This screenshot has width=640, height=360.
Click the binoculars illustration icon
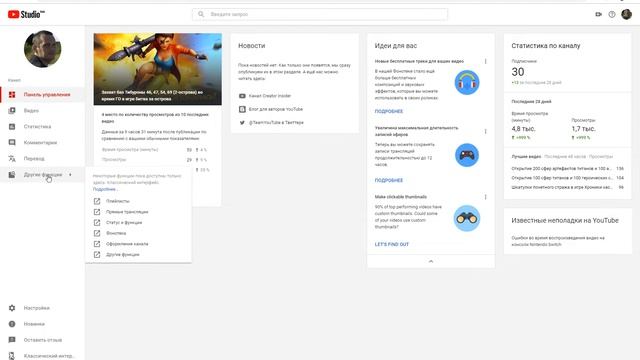pyautogui.click(x=467, y=218)
